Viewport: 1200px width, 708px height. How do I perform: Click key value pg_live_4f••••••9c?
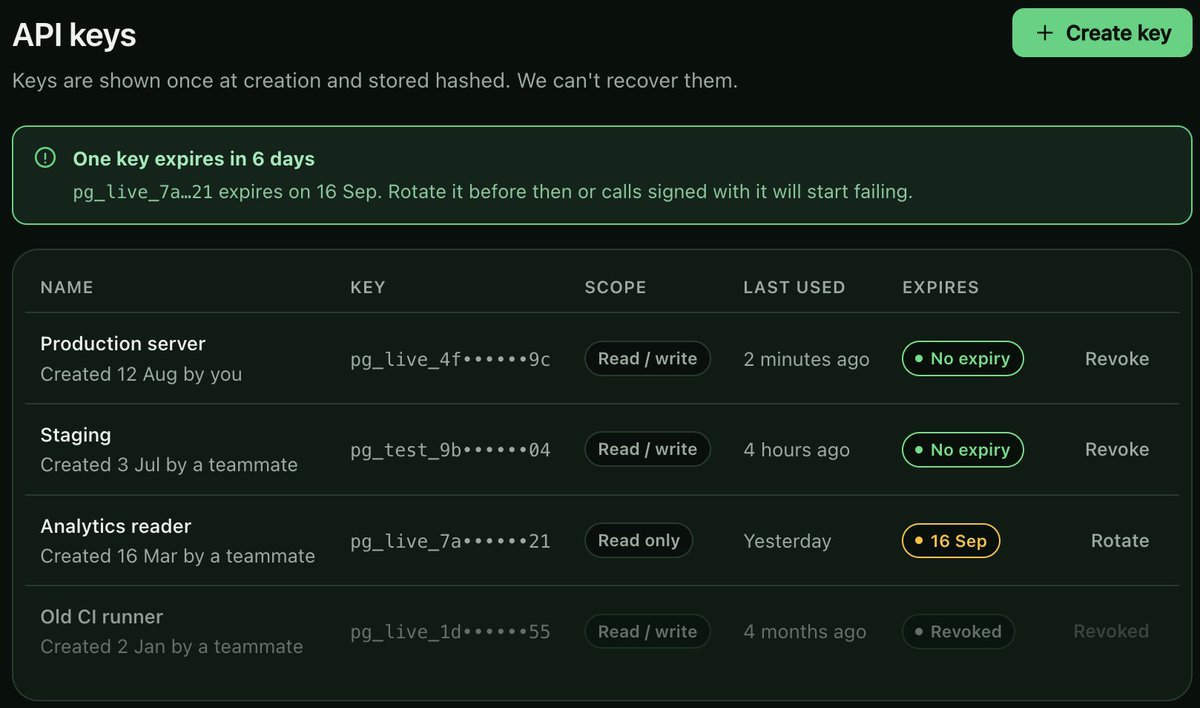point(450,359)
